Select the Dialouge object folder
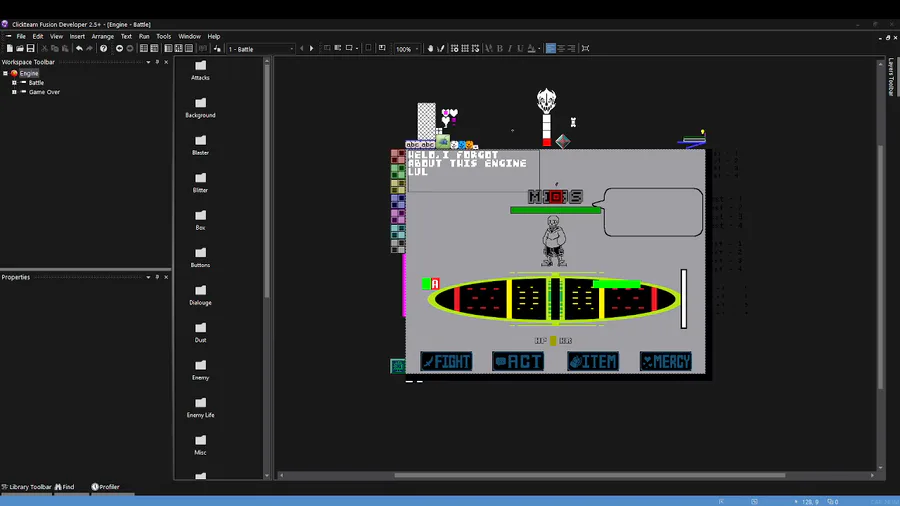 pyautogui.click(x=200, y=295)
